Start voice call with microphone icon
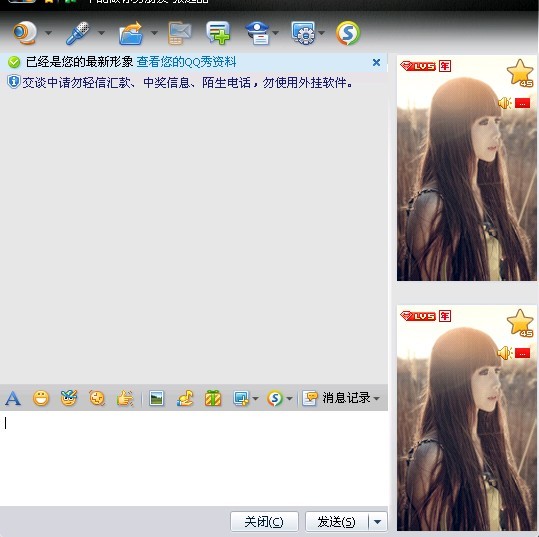 tap(78, 33)
